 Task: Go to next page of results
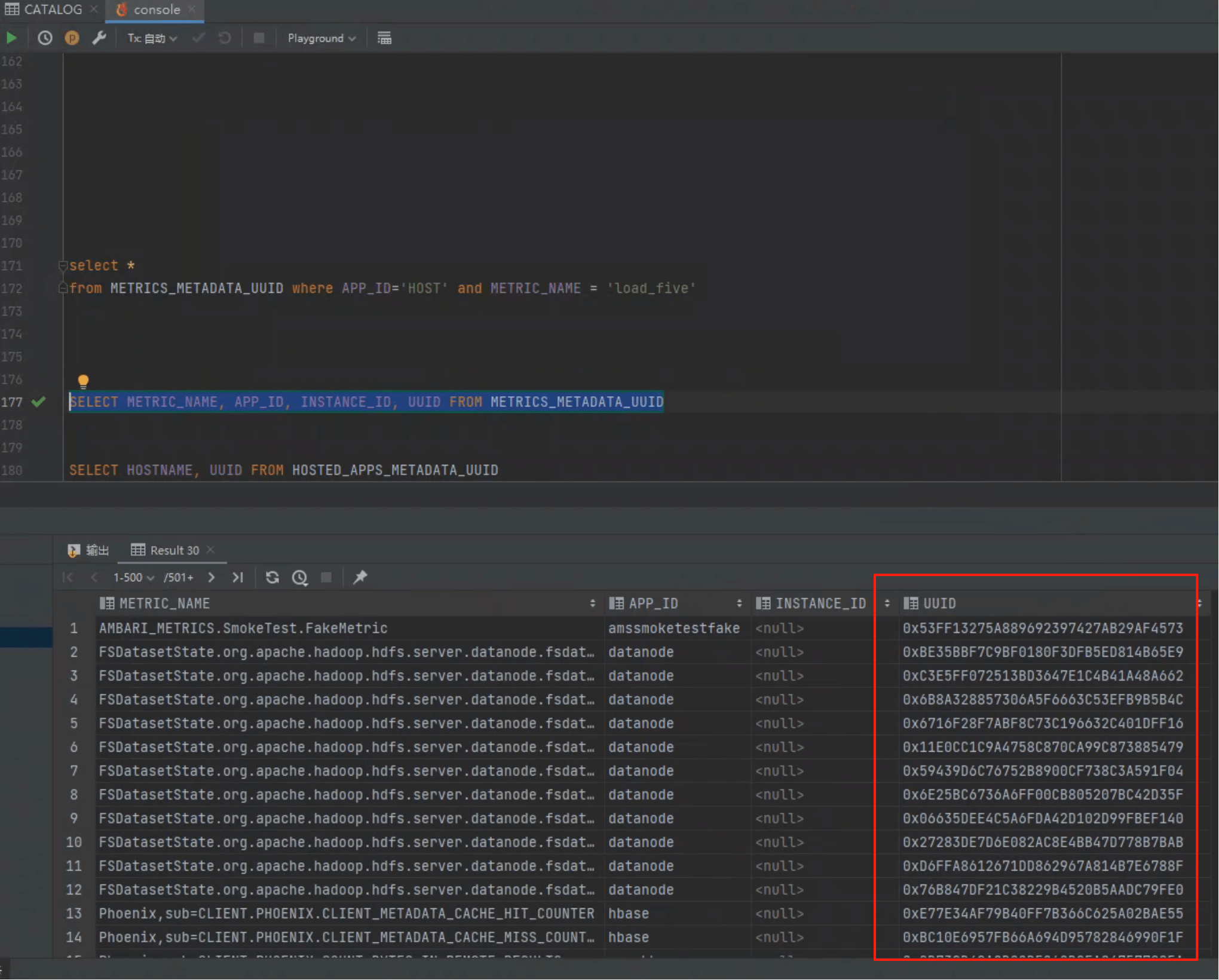[x=211, y=577]
